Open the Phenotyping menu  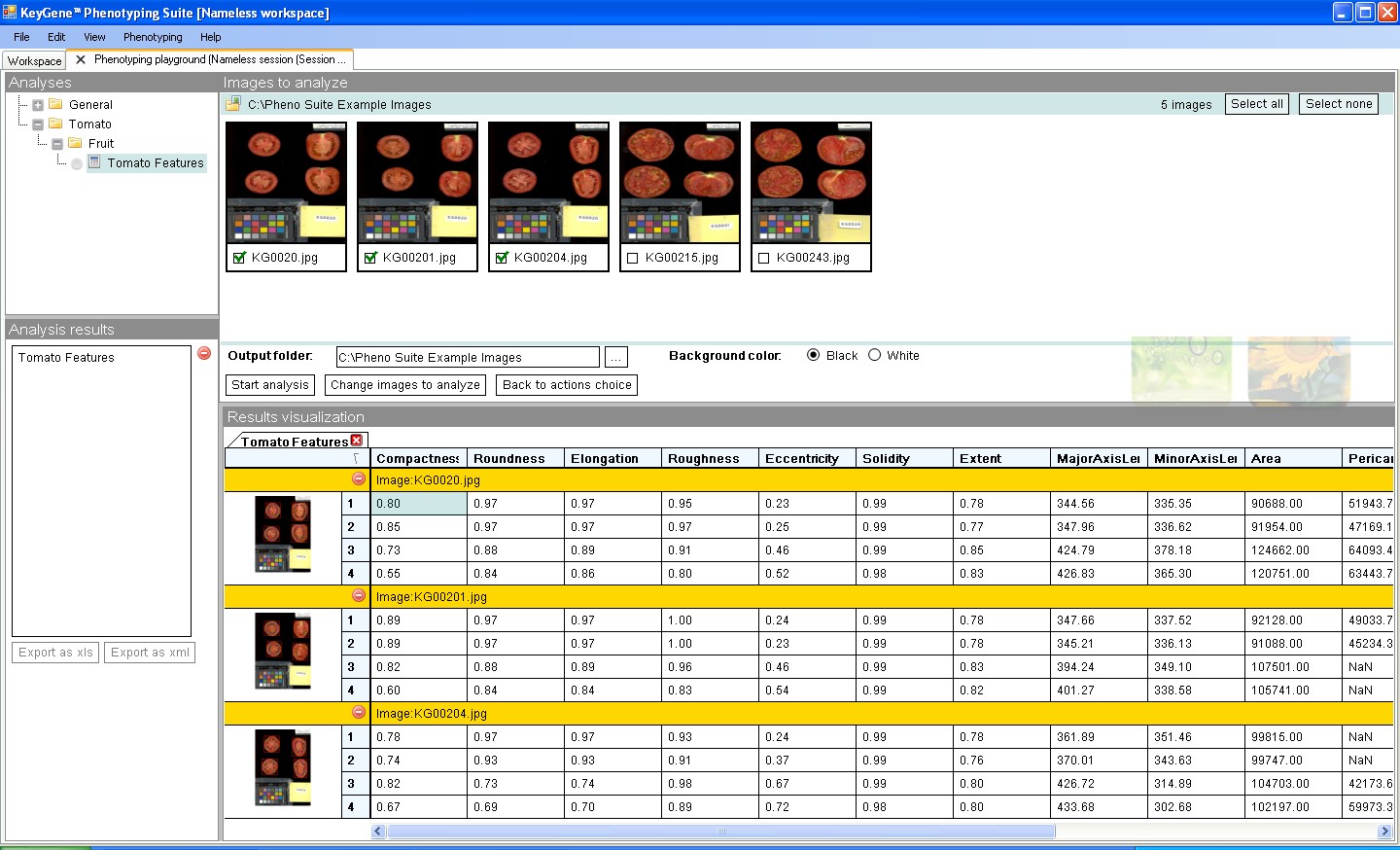coord(153,37)
